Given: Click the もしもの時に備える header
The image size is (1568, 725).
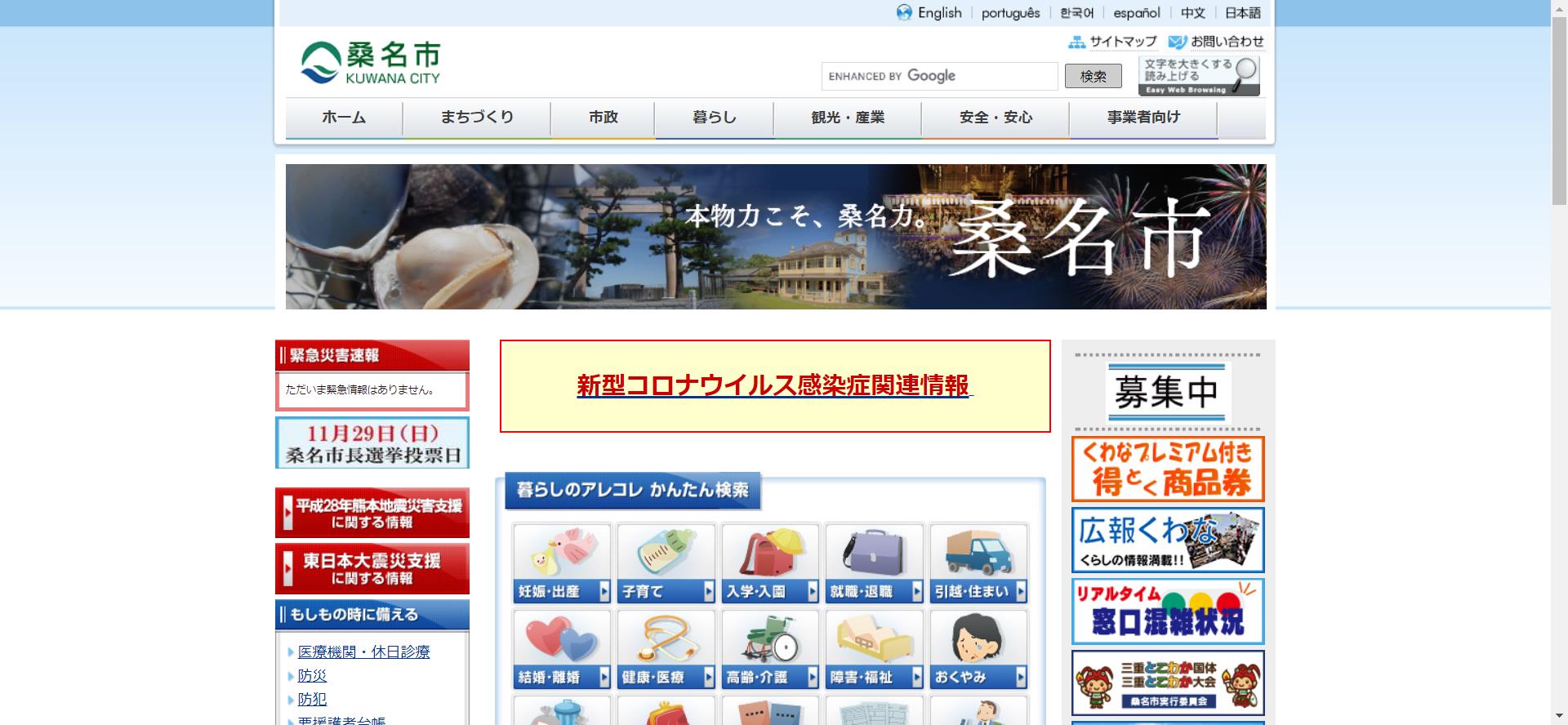Looking at the screenshot, I should click(x=372, y=615).
